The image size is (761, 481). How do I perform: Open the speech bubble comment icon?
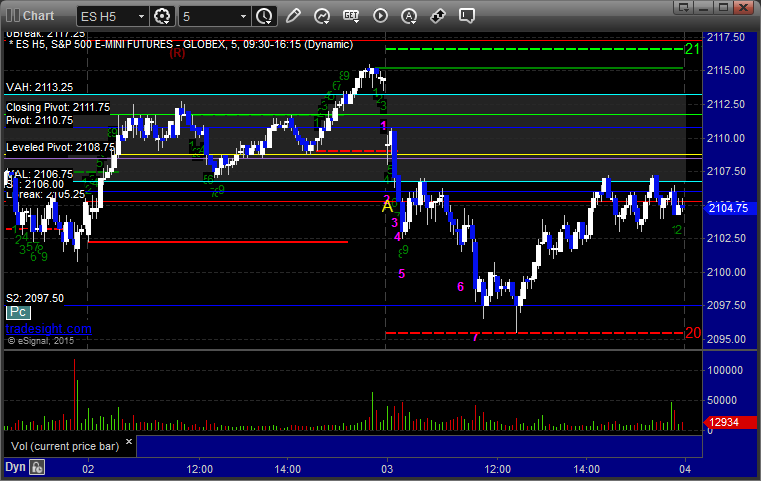[467, 16]
